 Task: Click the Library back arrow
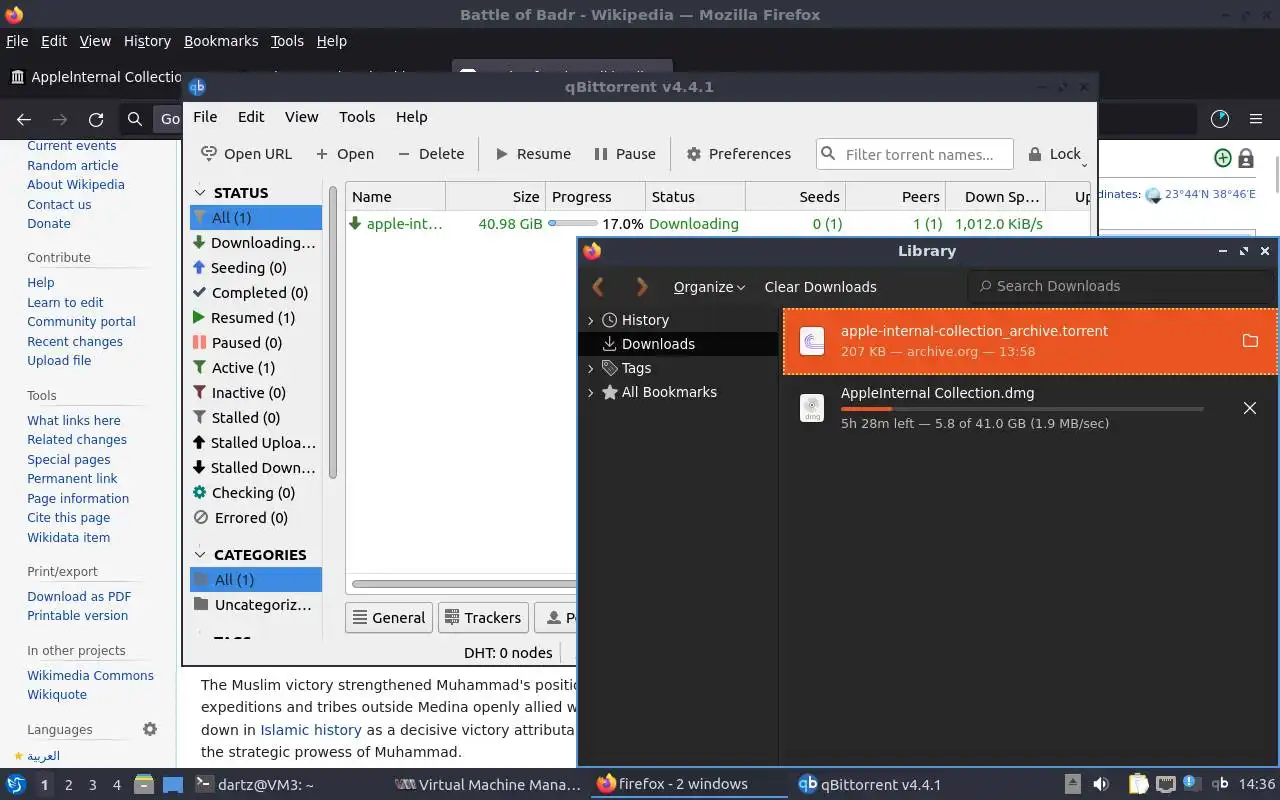click(x=598, y=287)
